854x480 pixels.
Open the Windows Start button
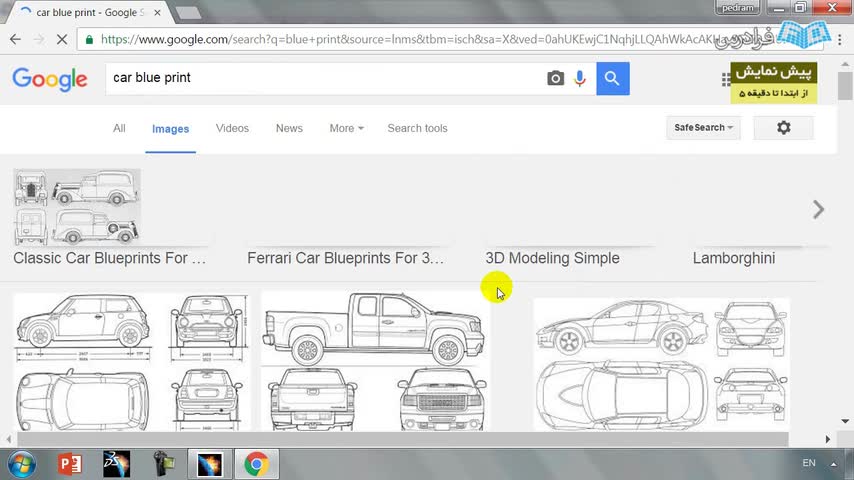21,464
